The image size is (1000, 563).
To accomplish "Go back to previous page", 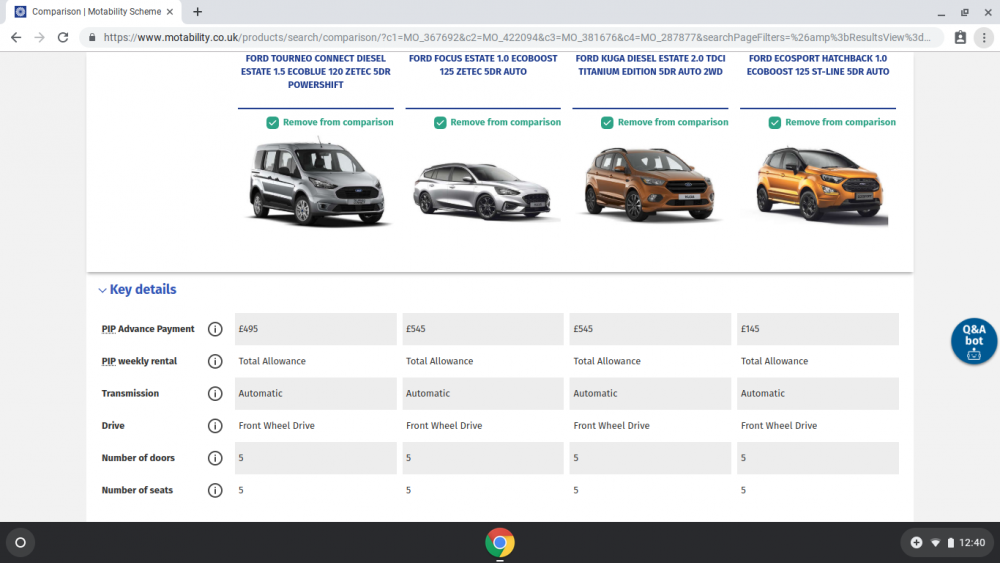I will [16, 38].
